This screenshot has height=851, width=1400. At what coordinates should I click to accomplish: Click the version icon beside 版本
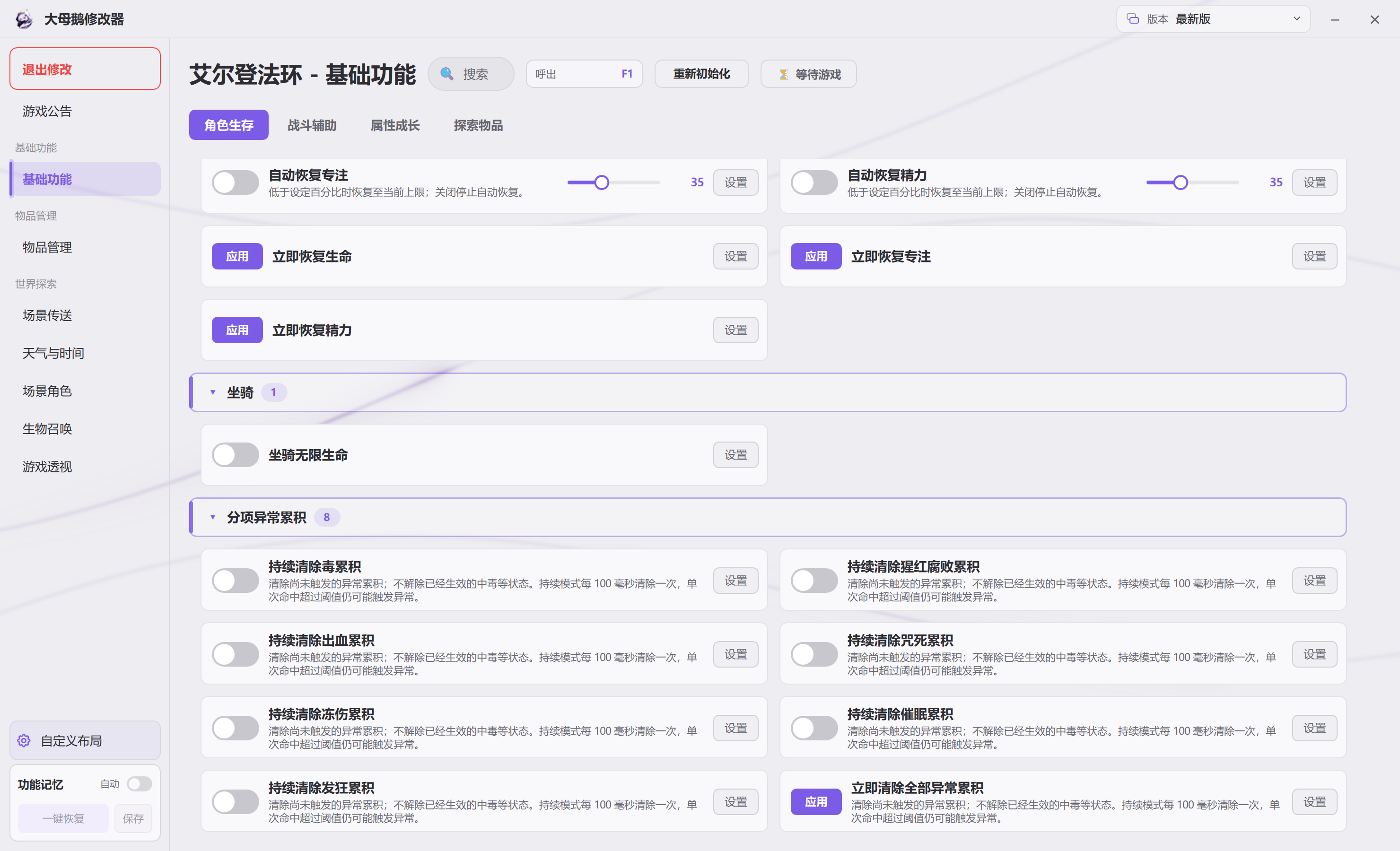coord(1132,19)
